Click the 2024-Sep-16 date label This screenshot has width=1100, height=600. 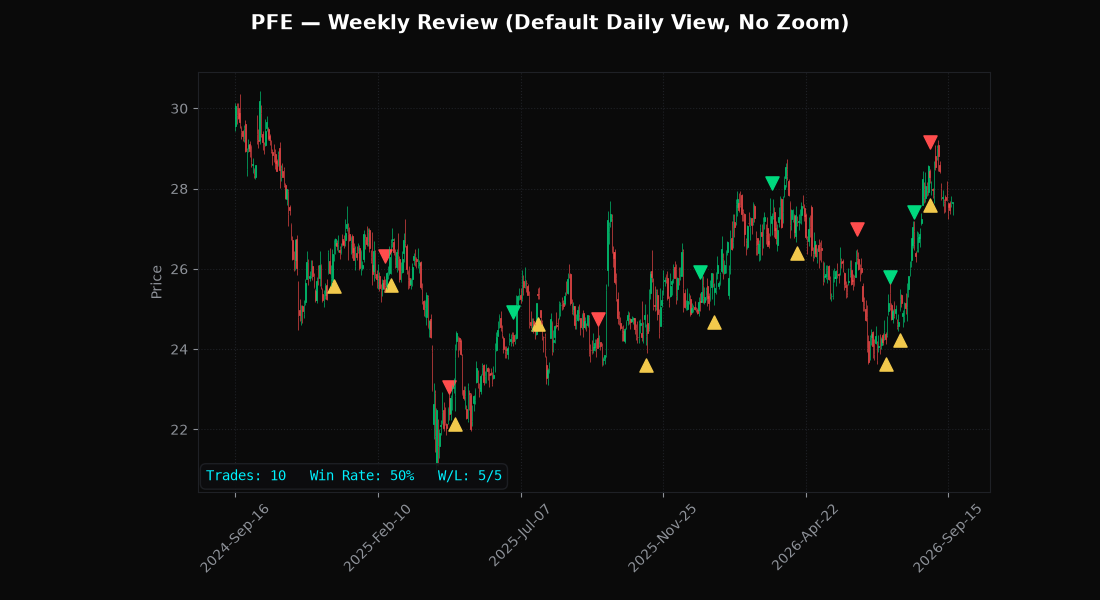[234, 538]
